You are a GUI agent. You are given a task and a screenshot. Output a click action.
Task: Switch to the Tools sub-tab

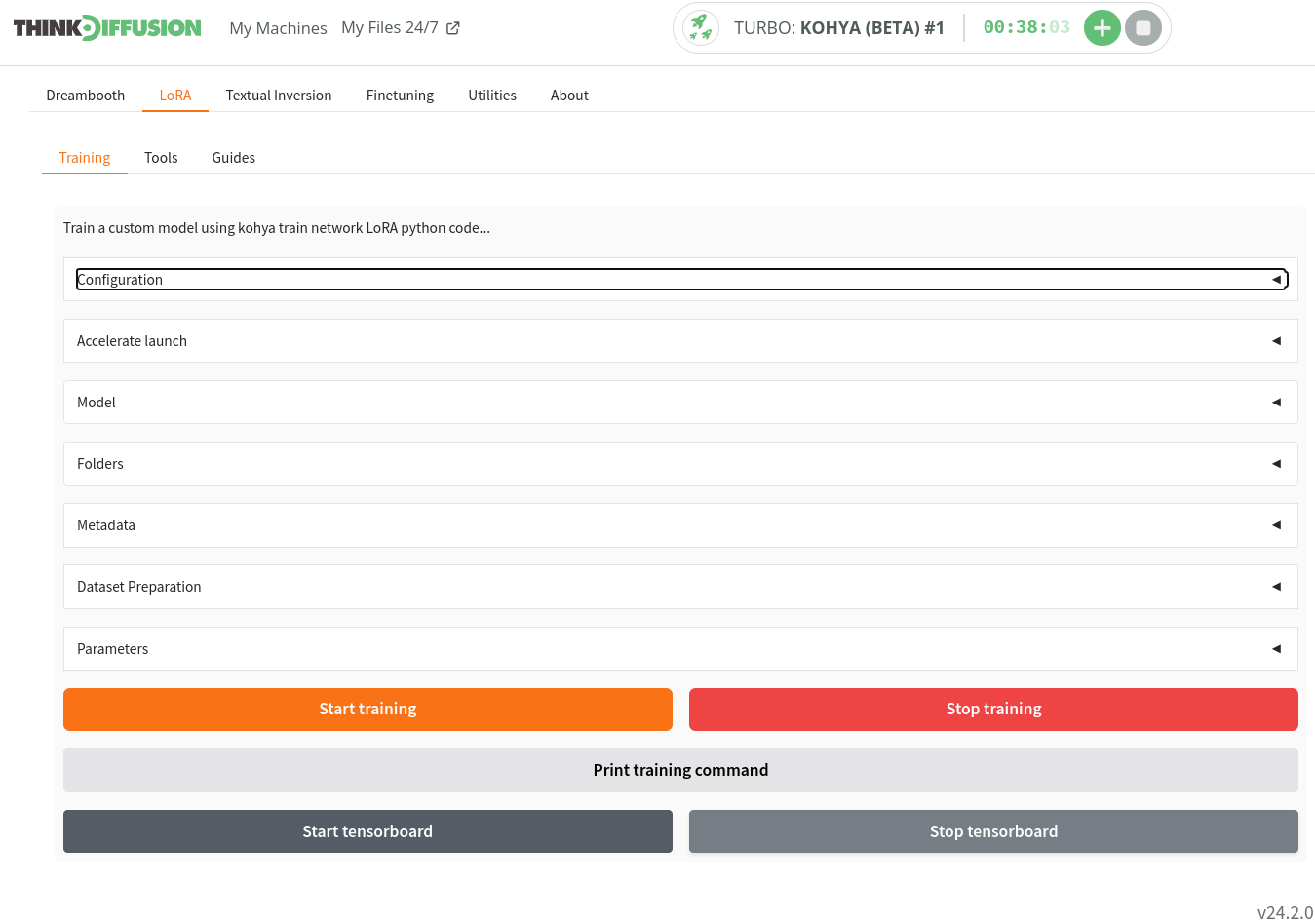coord(161,157)
